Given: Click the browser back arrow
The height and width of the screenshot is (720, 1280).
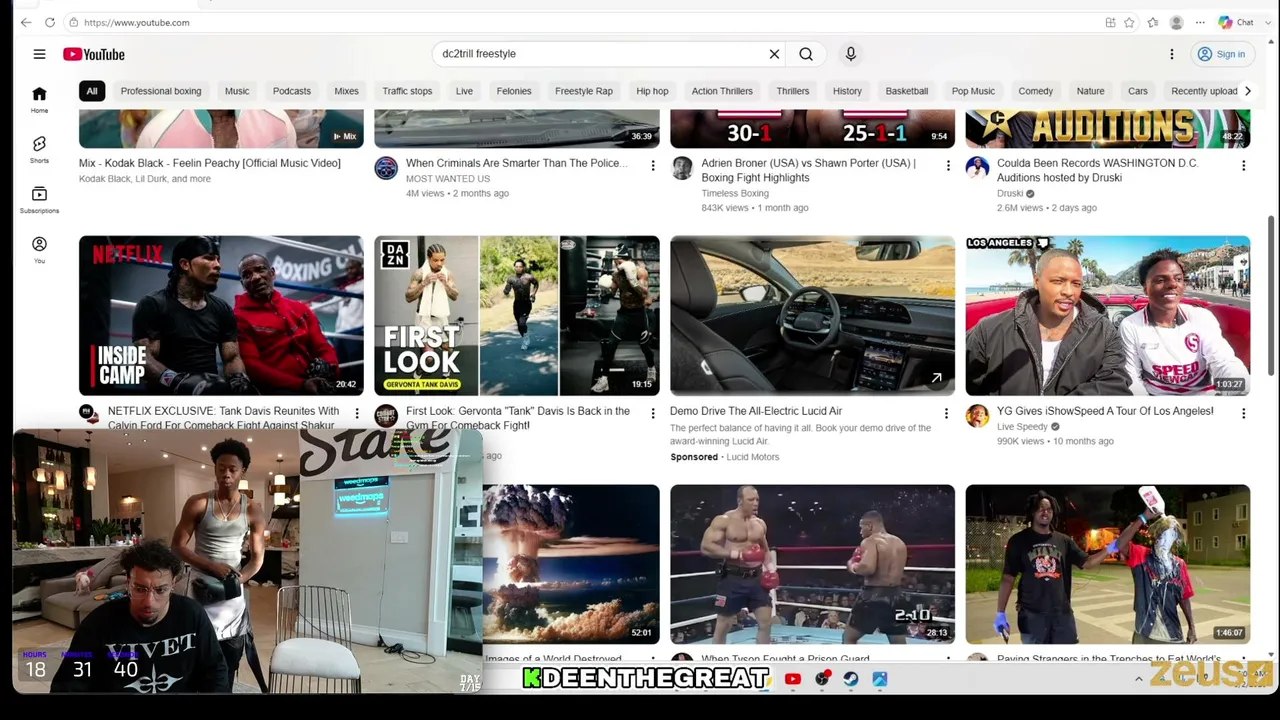Looking at the screenshot, I should (x=26, y=22).
